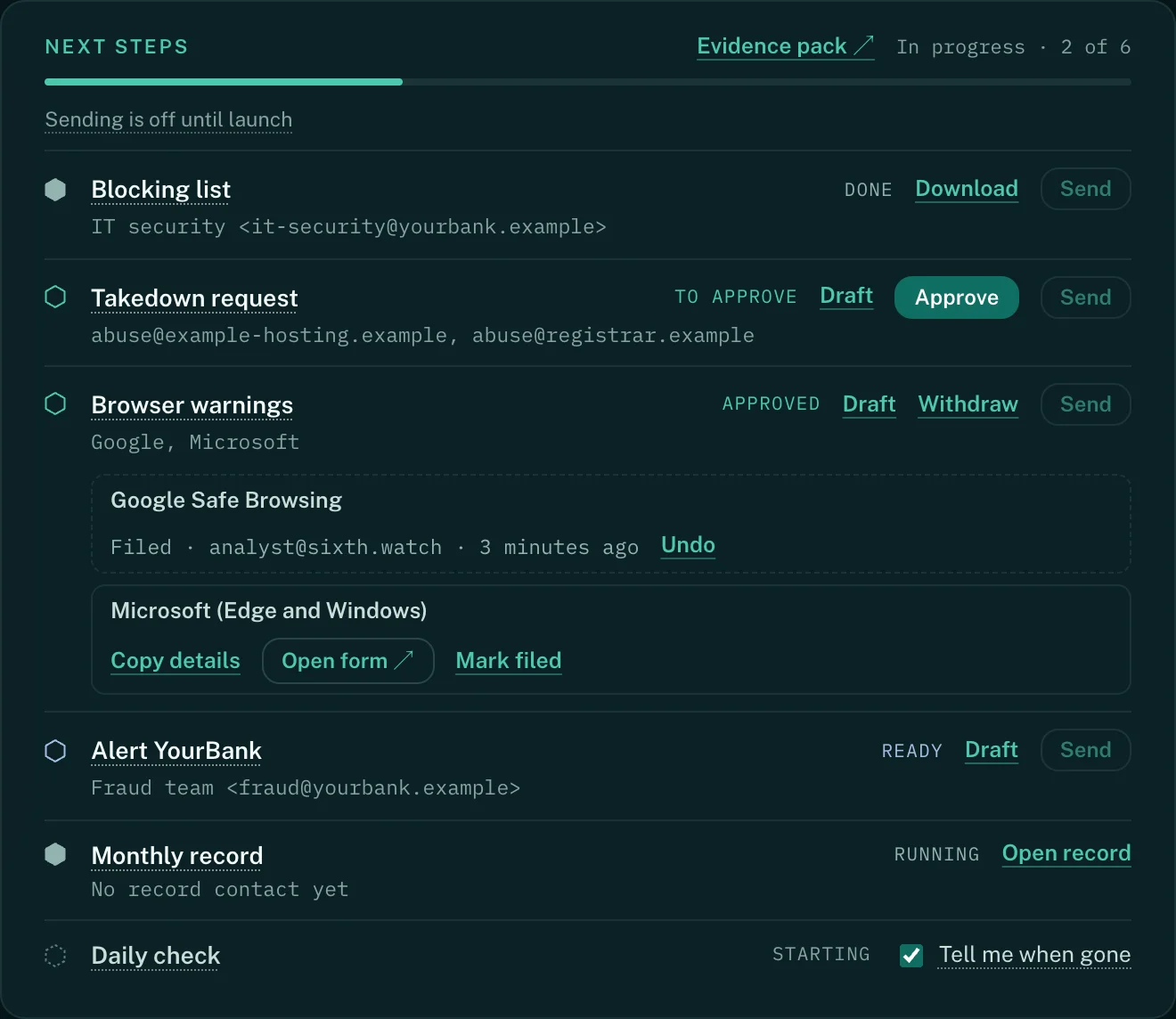Download the Blocking list
The width and height of the screenshot is (1176, 1019).
pos(967,189)
